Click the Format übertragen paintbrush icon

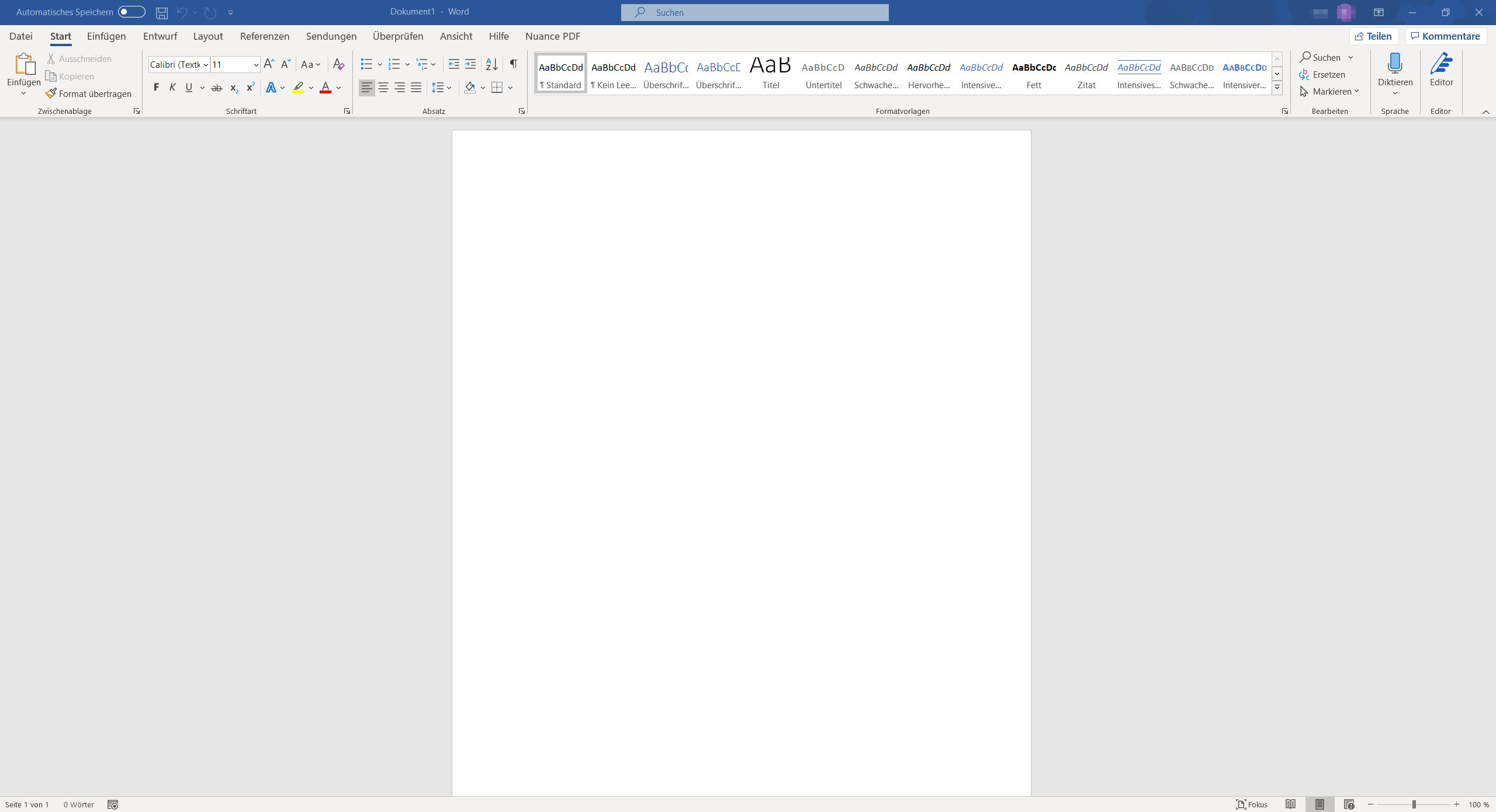[x=51, y=93]
